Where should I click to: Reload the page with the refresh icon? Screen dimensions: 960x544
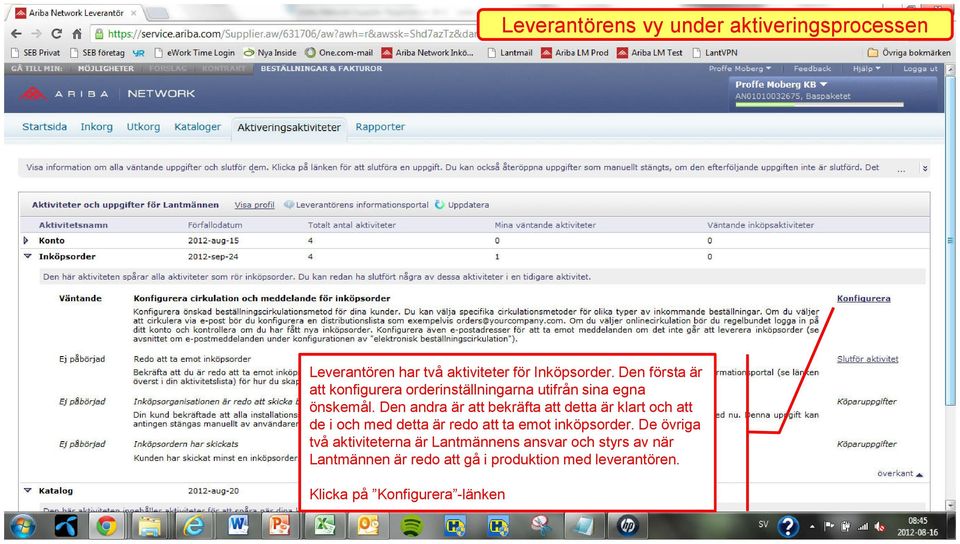56,34
